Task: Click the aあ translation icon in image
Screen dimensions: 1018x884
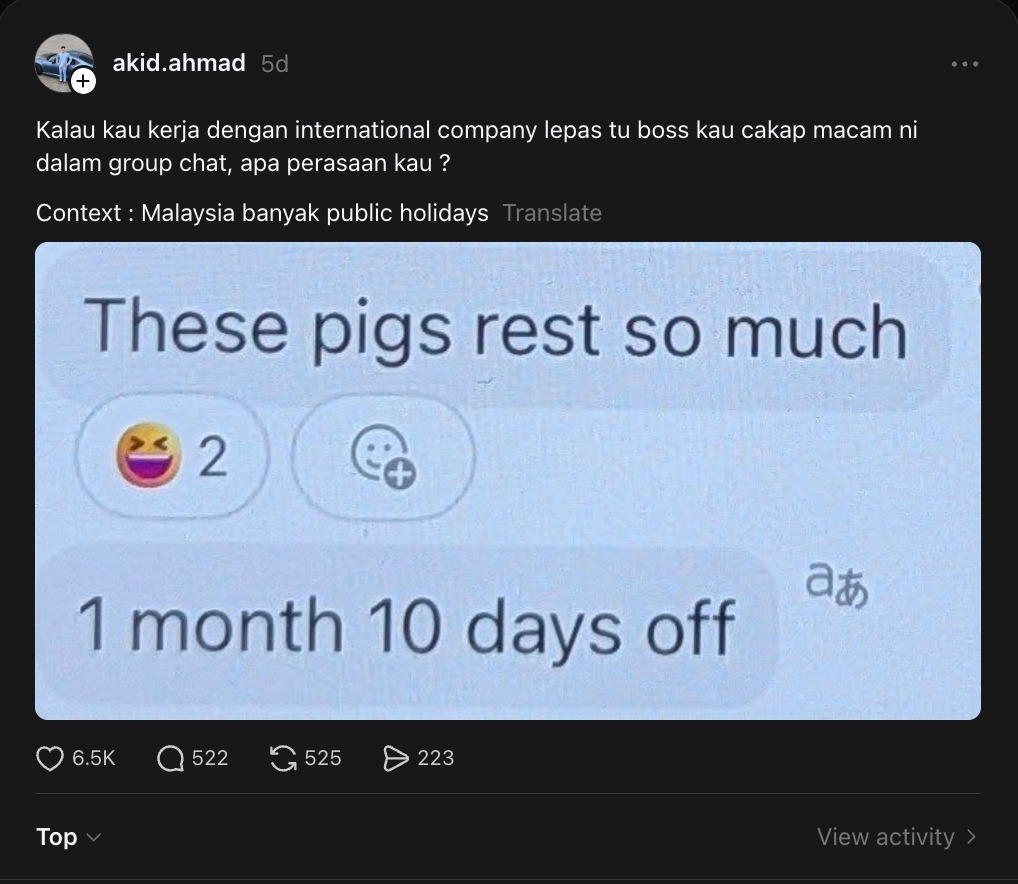Action: 837,588
